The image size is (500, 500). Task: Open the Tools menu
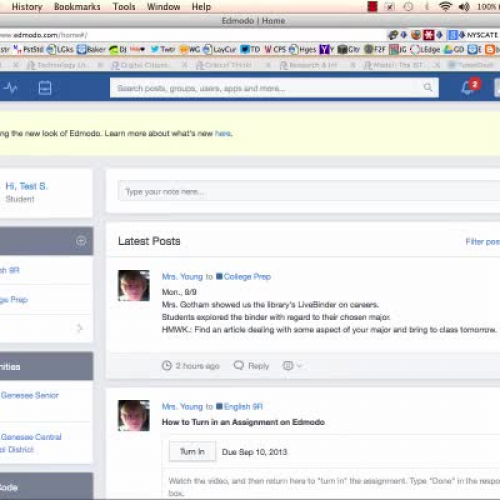(x=124, y=7)
